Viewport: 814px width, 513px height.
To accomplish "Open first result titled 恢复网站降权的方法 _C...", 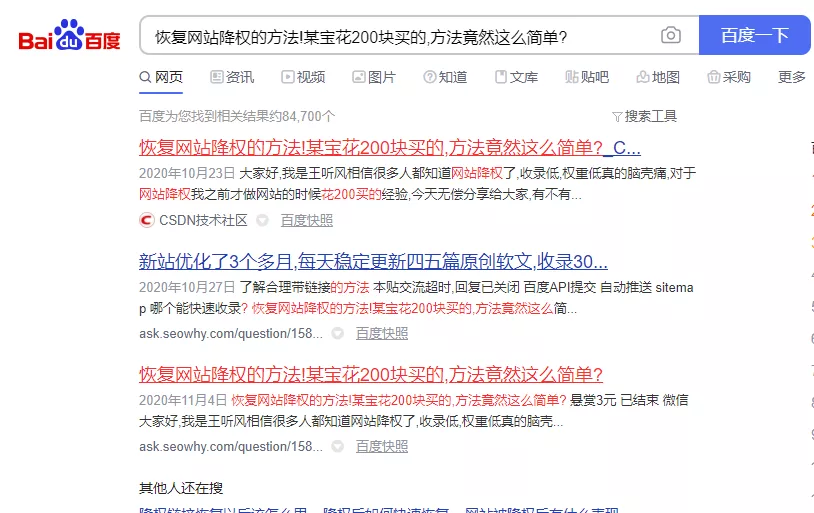I will point(390,148).
